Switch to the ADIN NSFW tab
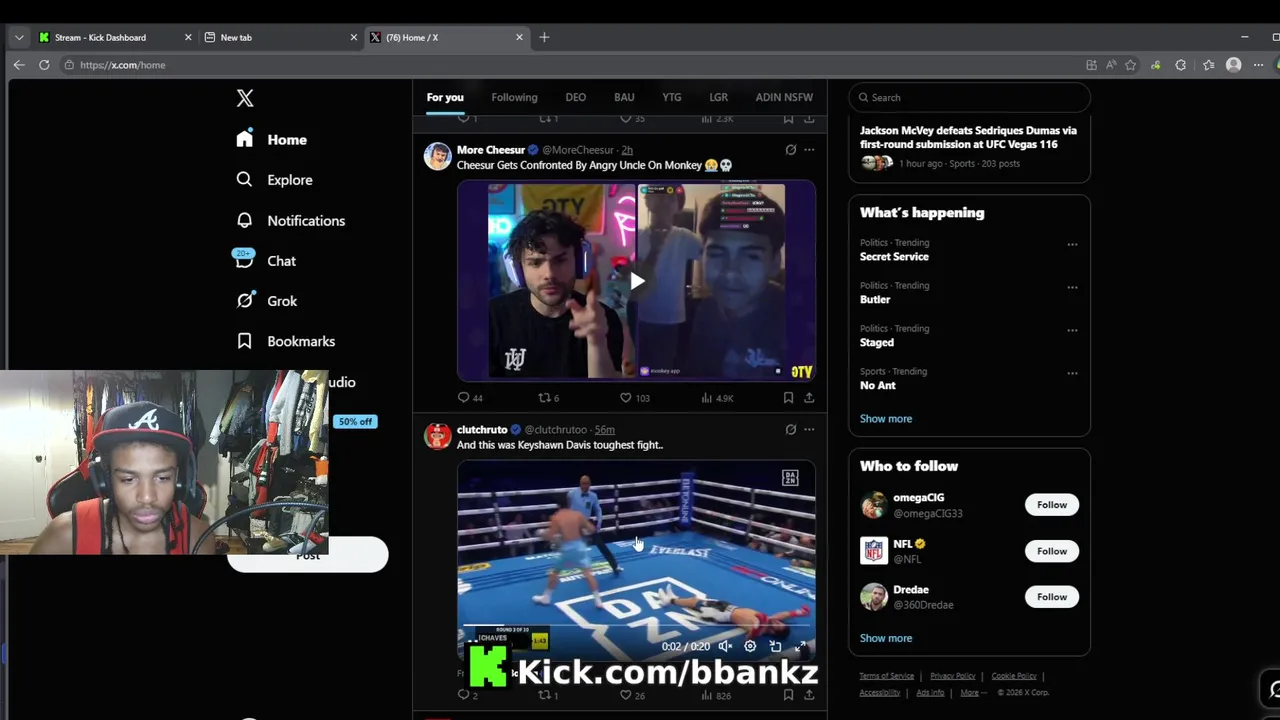1280x720 pixels. [x=784, y=97]
